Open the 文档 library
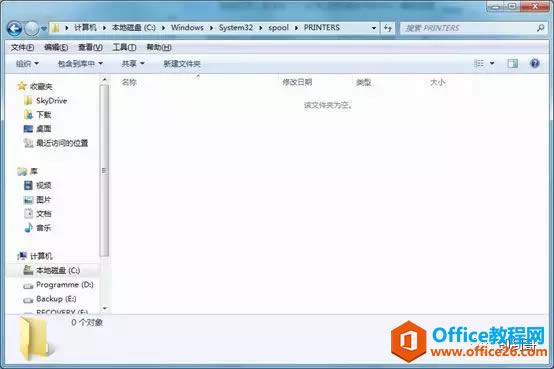 point(44,213)
